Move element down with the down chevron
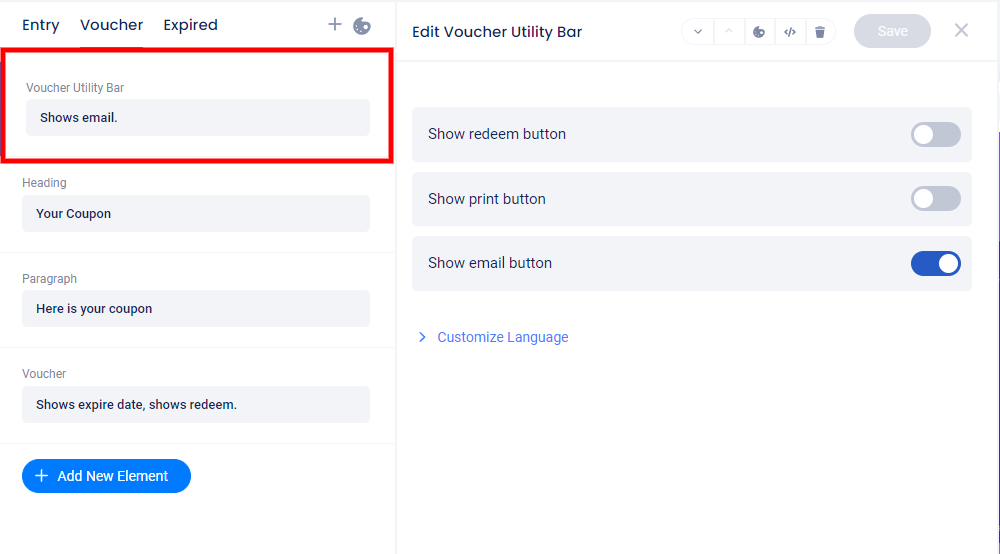The width and height of the screenshot is (1000, 554). pyautogui.click(x=698, y=32)
